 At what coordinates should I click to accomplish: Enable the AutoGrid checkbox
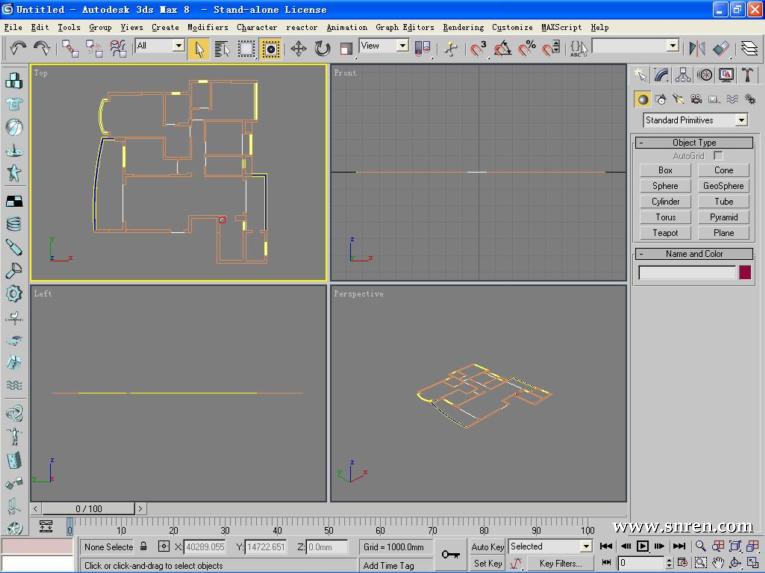[717, 156]
